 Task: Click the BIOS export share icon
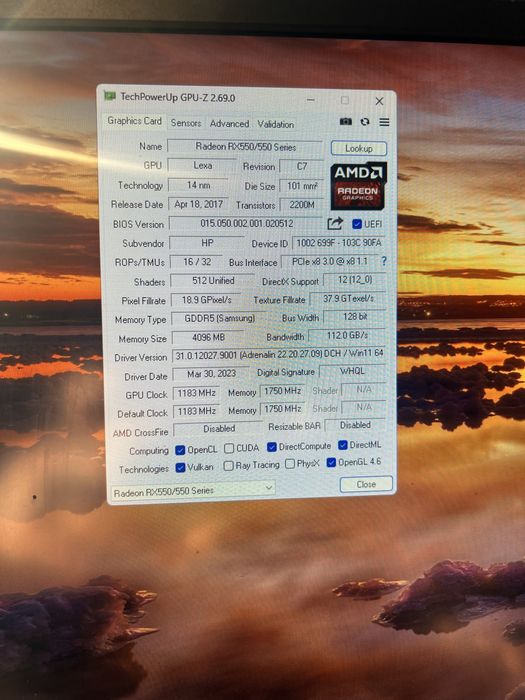click(335, 223)
